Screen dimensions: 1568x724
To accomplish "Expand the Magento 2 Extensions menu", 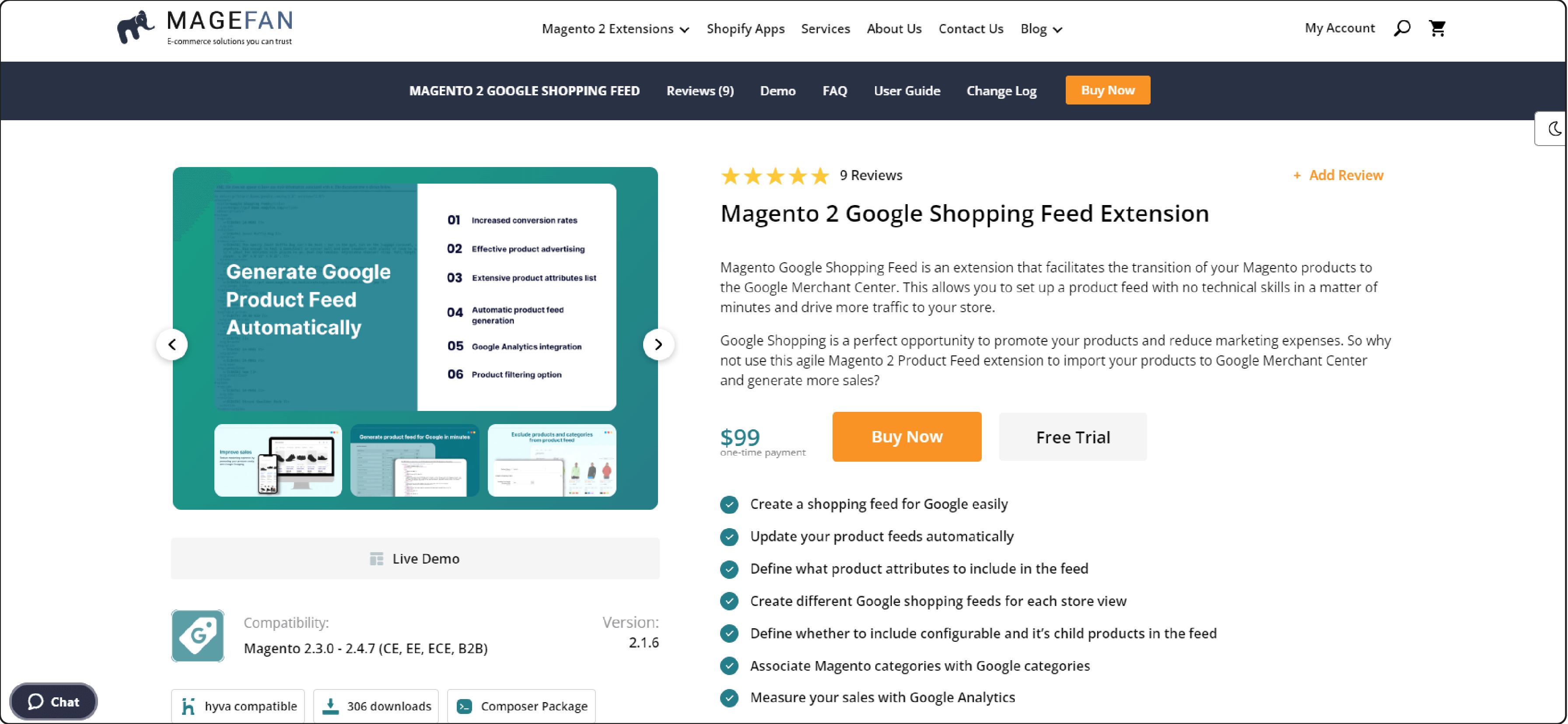I will coord(616,28).
